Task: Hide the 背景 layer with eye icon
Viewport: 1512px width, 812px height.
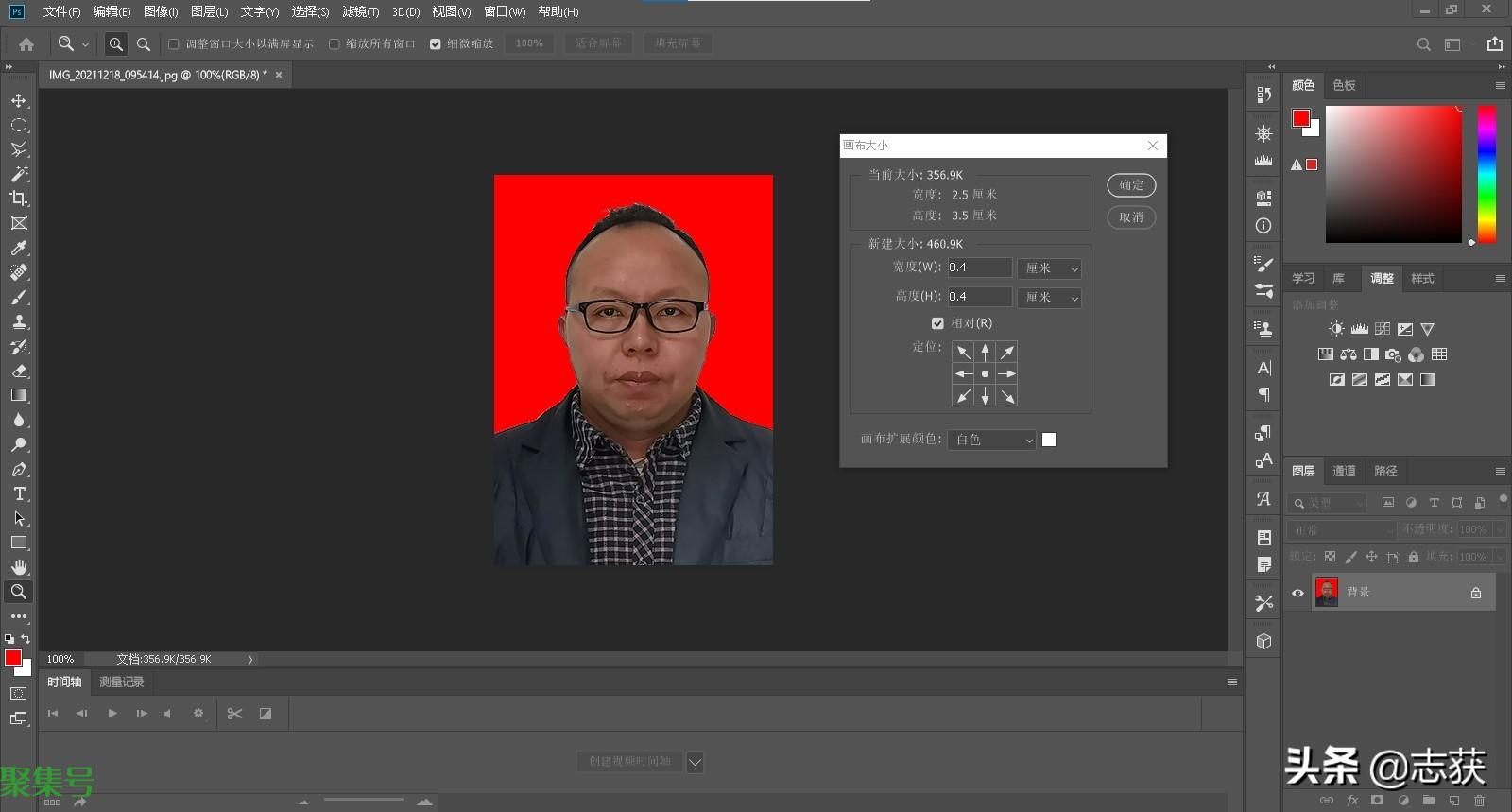Action: (1297, 593)
